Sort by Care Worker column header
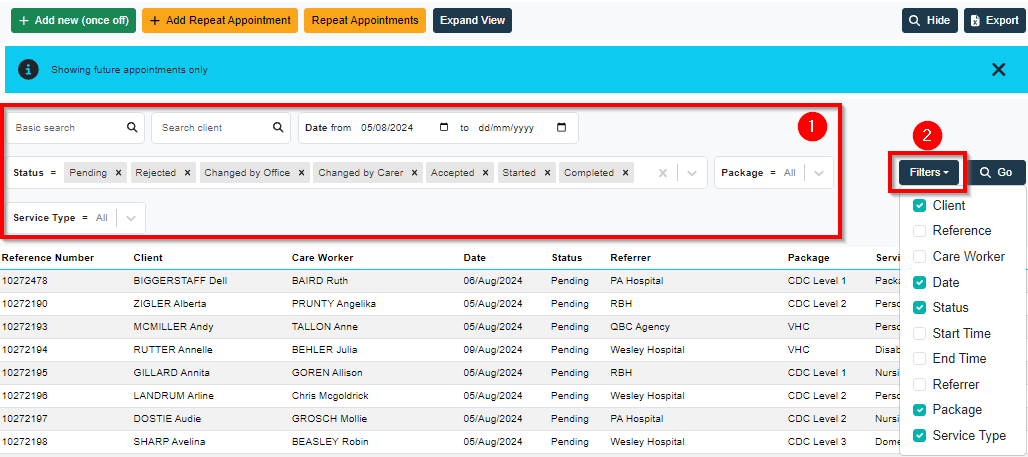This screenshot has width=1028, height=457. pyautogui.click(x=323, y=258)
